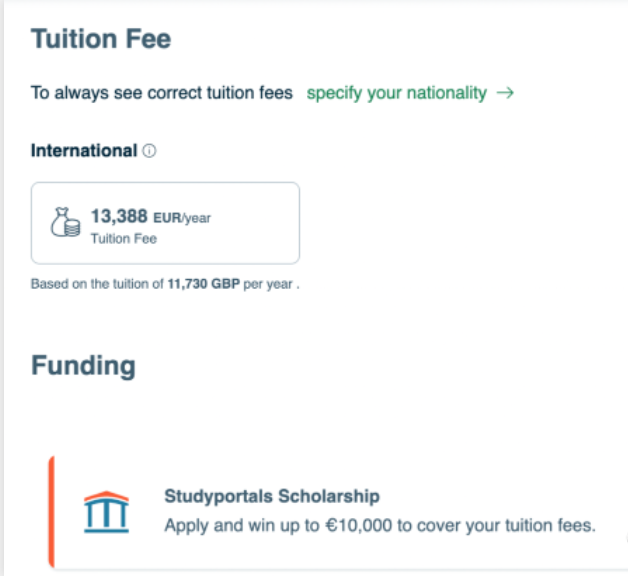Click the EUR/year currency unit text

pos(182,216)
